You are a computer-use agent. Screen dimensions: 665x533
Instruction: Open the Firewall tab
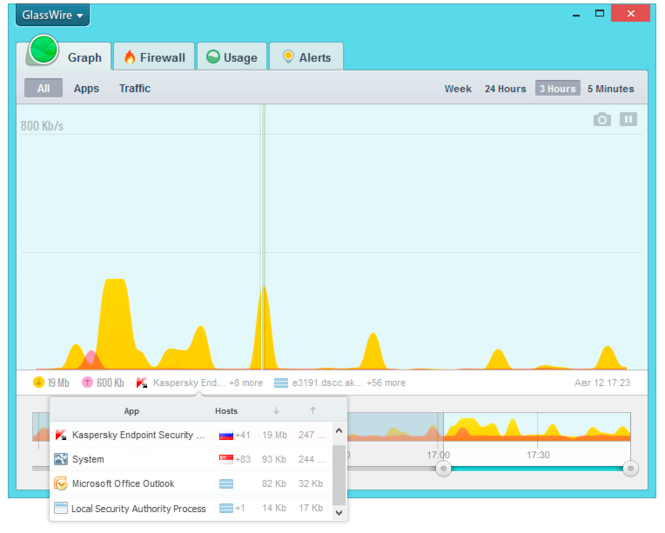(x=154, y=57)
